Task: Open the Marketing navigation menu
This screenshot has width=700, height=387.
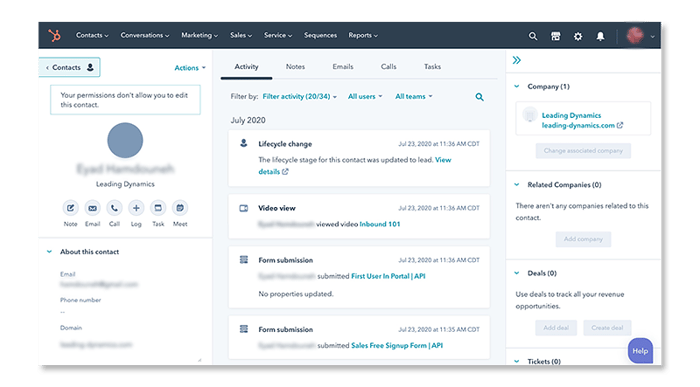Action: click(200, 35)
